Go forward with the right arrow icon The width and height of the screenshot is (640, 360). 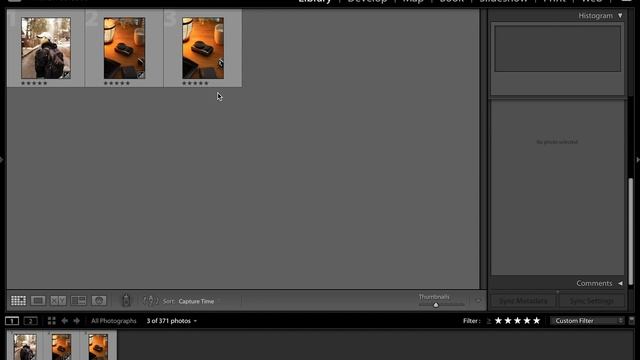coord(76,321)
